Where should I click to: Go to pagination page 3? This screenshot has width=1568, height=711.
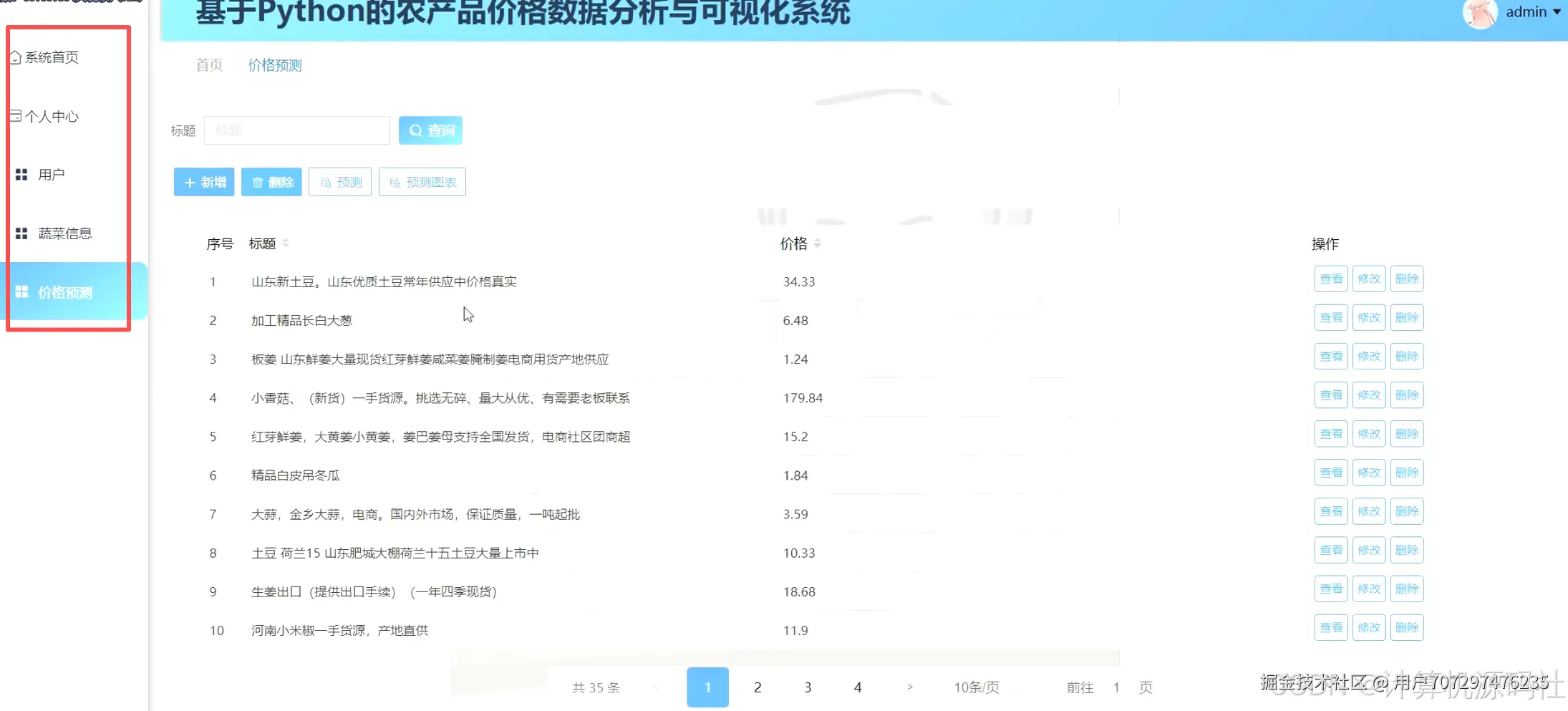[x=808, y=687]
